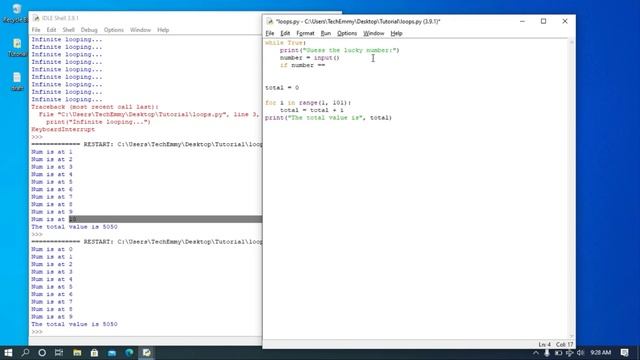Open the Action Center notifications icon
Viewport: 640px width, 360px height.
[624, 353]
